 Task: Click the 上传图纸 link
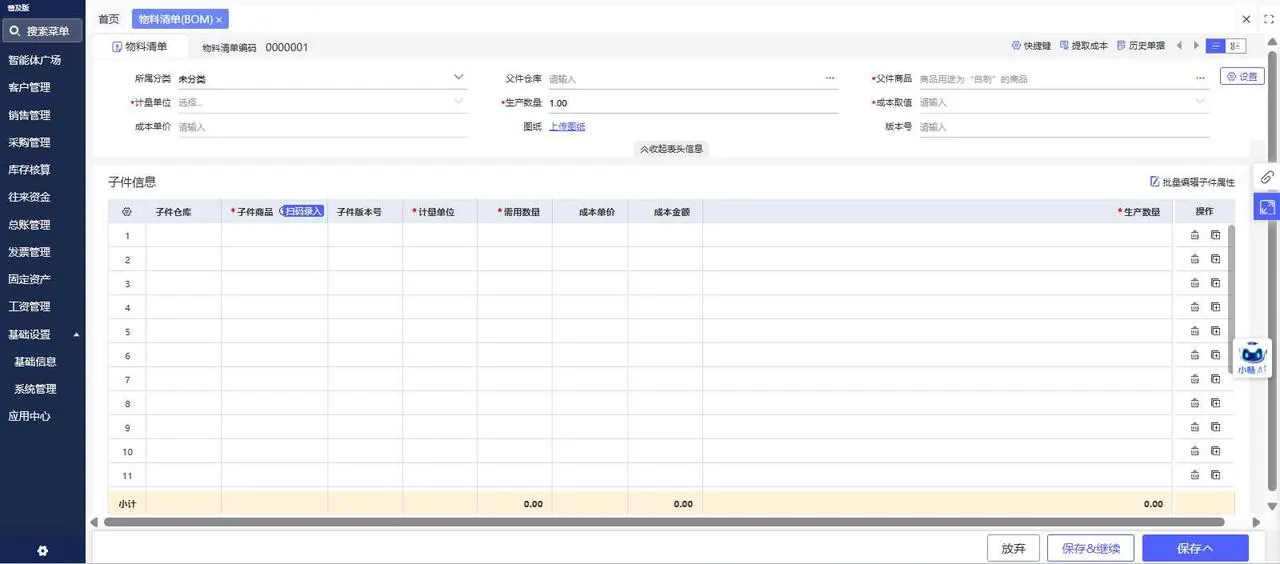pos(567,126)
